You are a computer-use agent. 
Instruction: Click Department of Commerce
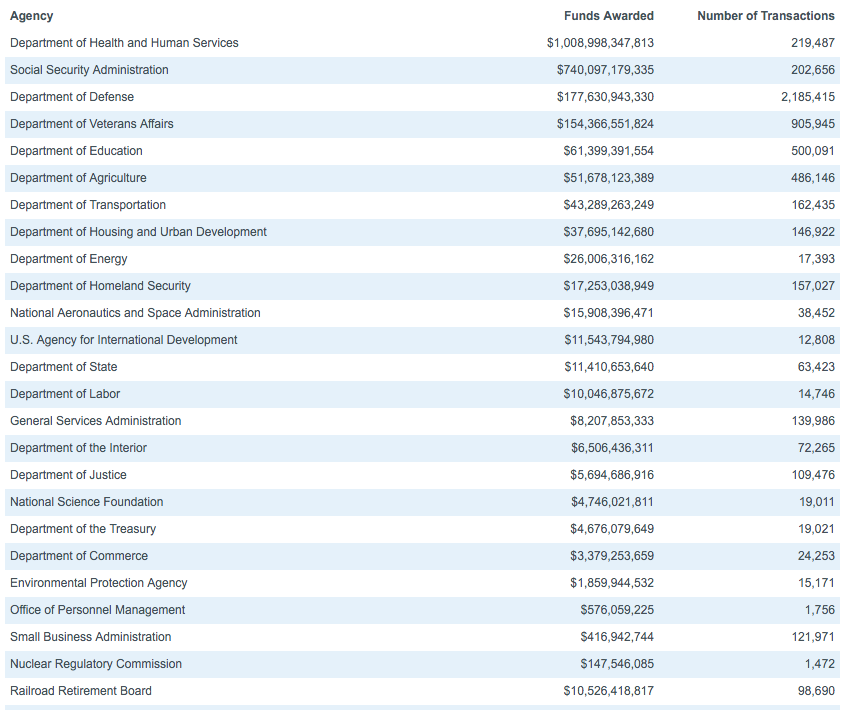tap(79, 555)
